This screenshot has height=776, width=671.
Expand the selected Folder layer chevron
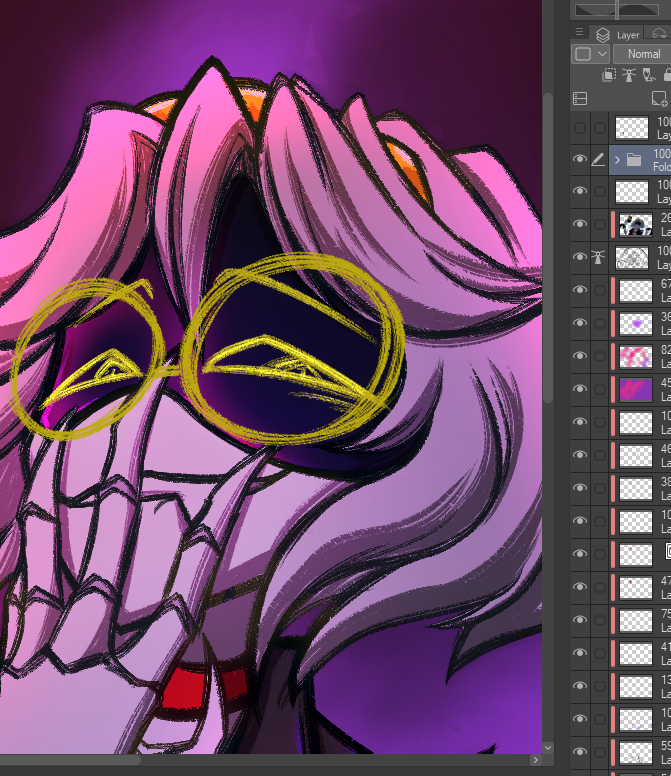(617, 159)
